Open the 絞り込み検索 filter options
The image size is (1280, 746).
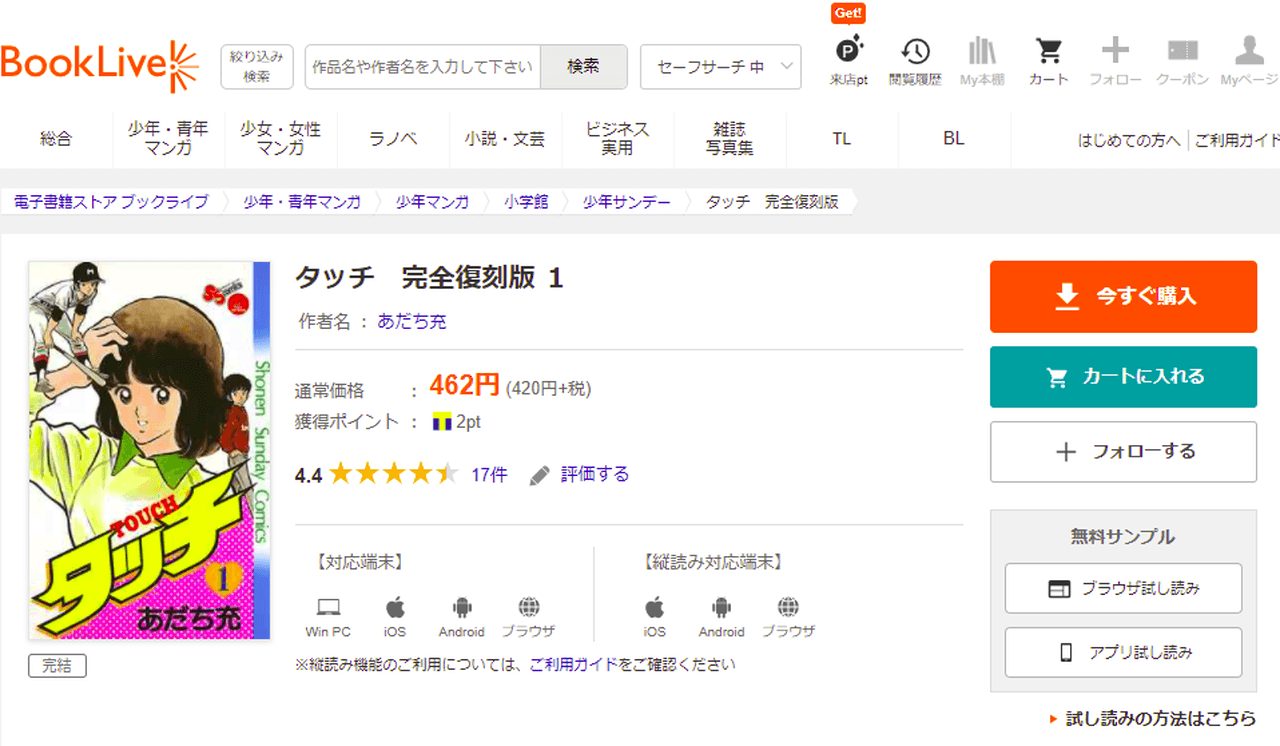257,67
